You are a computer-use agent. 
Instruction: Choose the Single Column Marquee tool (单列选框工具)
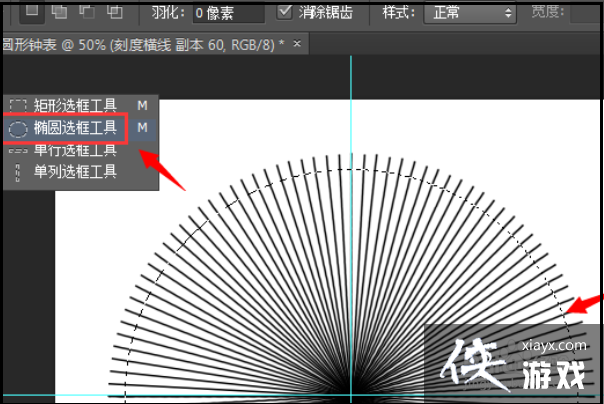(81, 172)
